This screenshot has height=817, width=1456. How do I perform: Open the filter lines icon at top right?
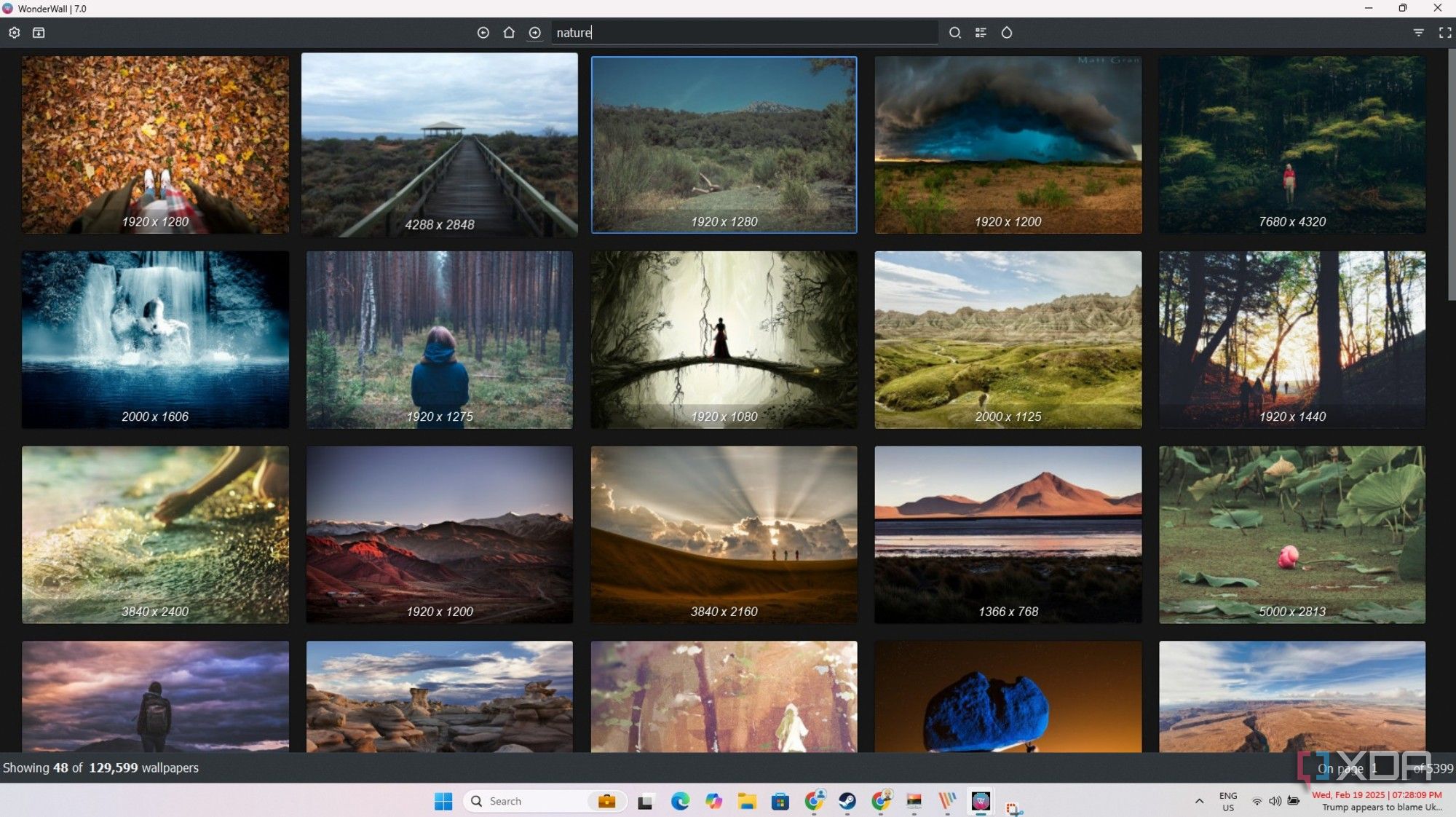[x=1419, y=33]
